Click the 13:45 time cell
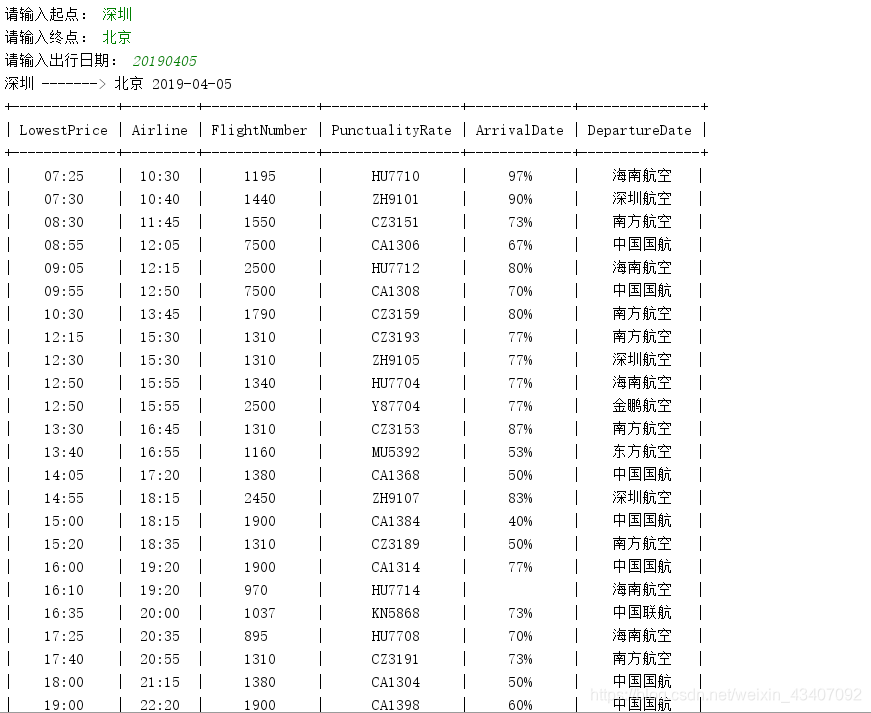Screen dimensions: 871x713 click(159, 314)
